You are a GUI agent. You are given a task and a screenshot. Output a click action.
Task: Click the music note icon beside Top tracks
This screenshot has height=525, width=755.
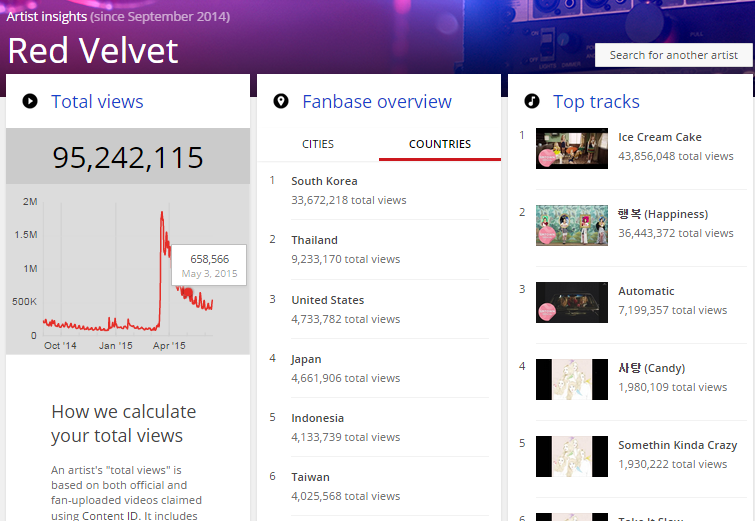(532, 101)
